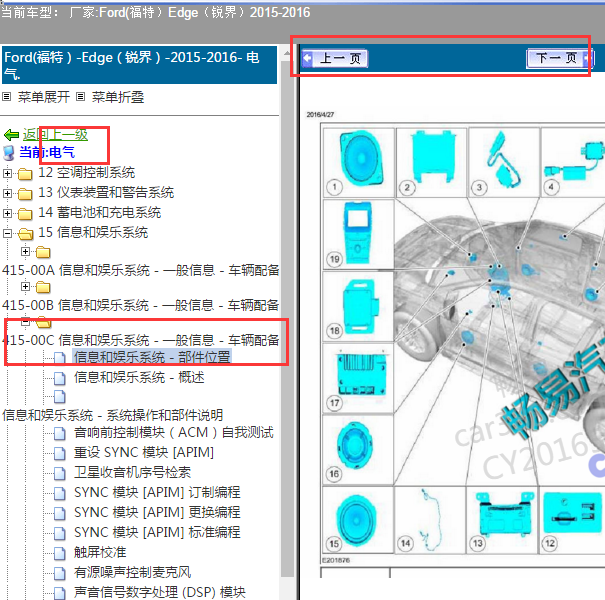Viewport: 605px width, 600px height.
Task: Click 菜单折叠 to collapse the menu
Action: (x=118, y=97)
